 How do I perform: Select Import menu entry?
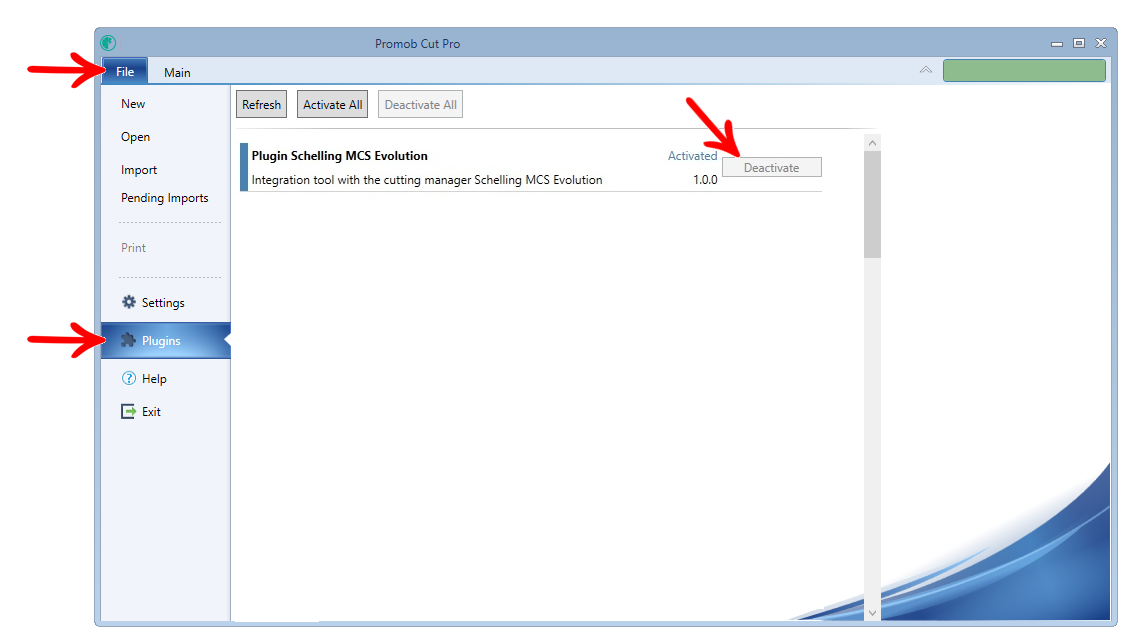[139, 170]
